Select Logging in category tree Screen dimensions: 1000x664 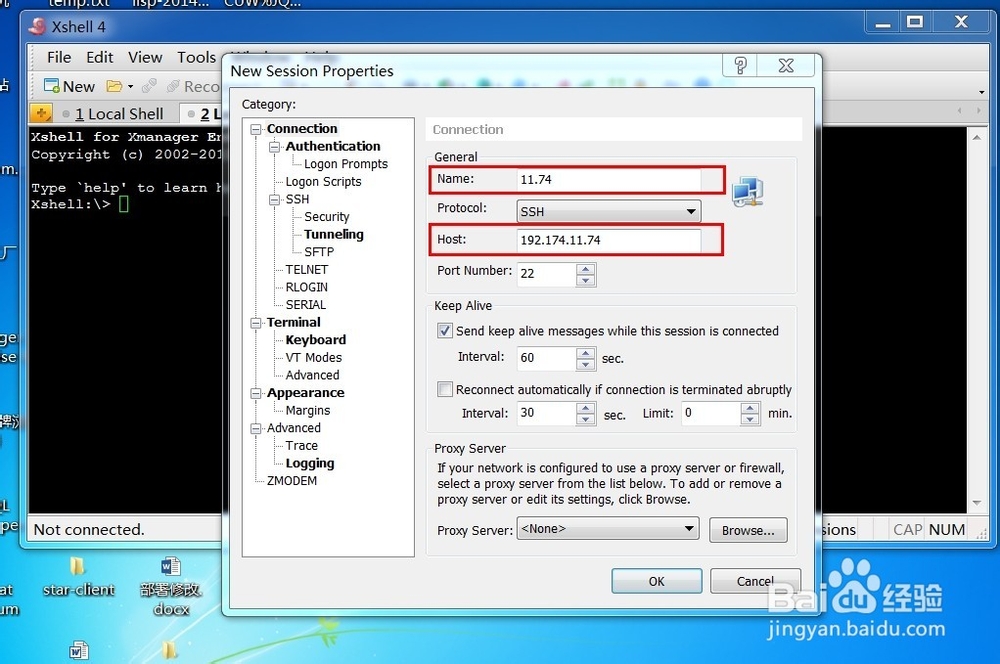(x=310, y=463)
